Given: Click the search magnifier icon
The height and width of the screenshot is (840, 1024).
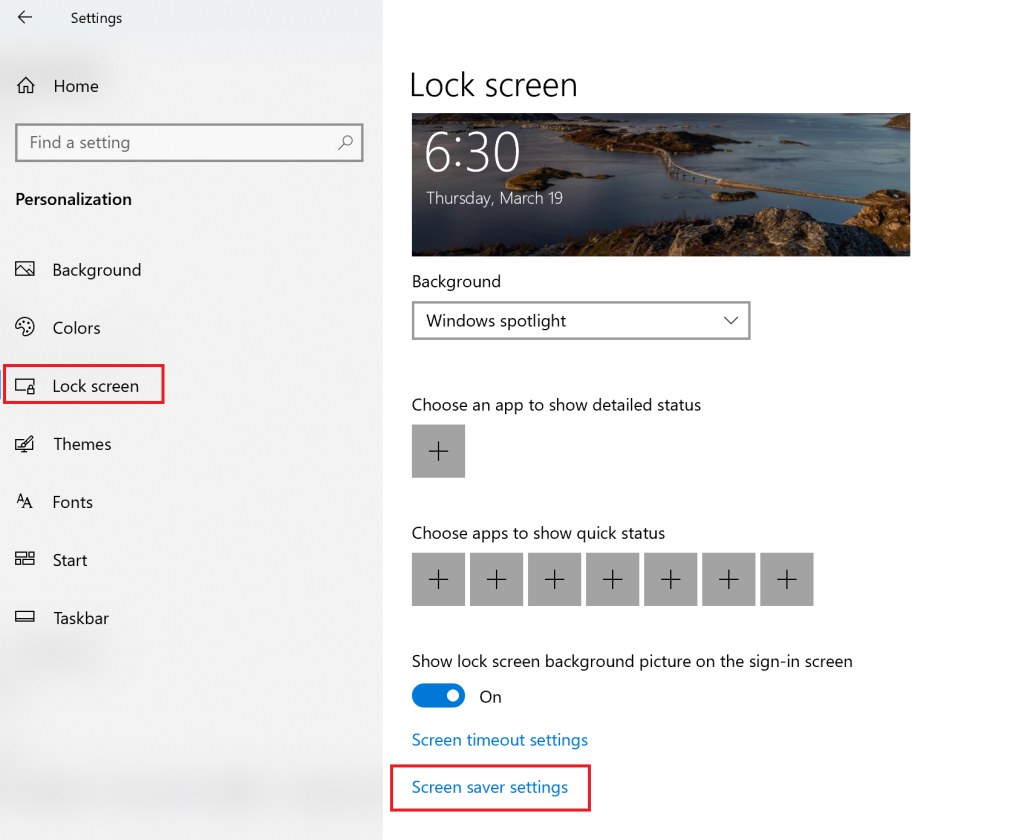Looking at the screenshot, I should point(345,142).
